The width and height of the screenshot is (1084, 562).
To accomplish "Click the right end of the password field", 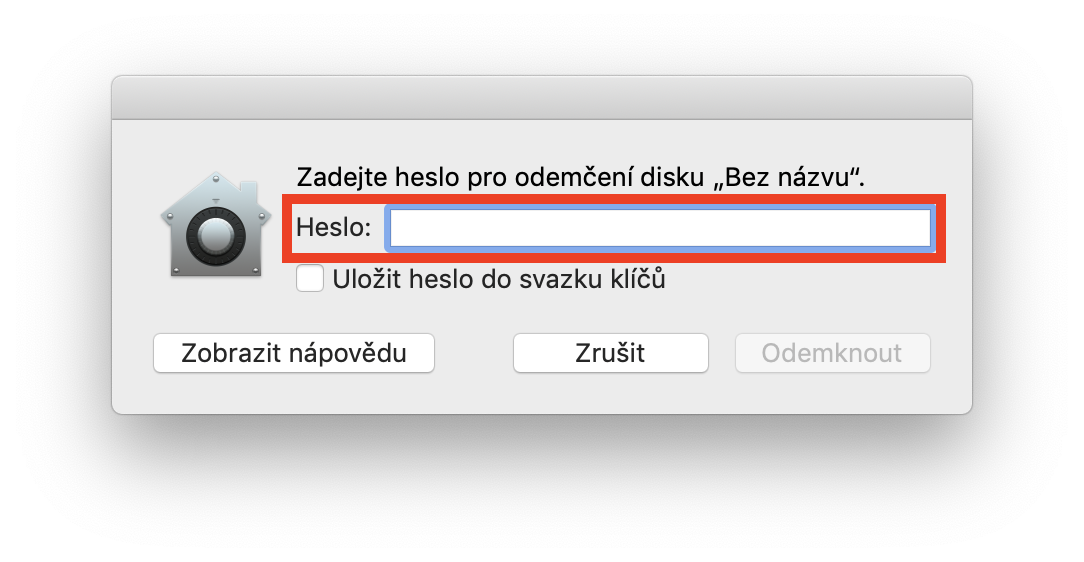I will 915,229.
